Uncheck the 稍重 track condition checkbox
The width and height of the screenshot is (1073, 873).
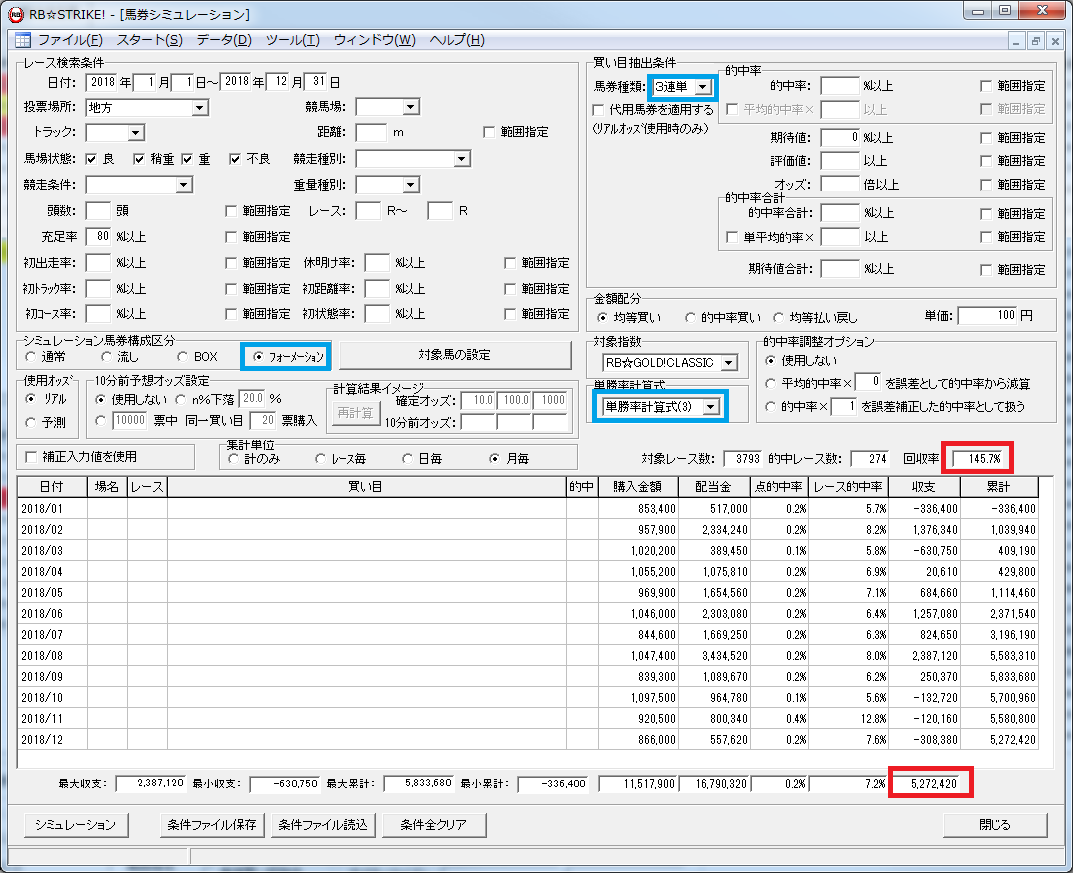139,159
